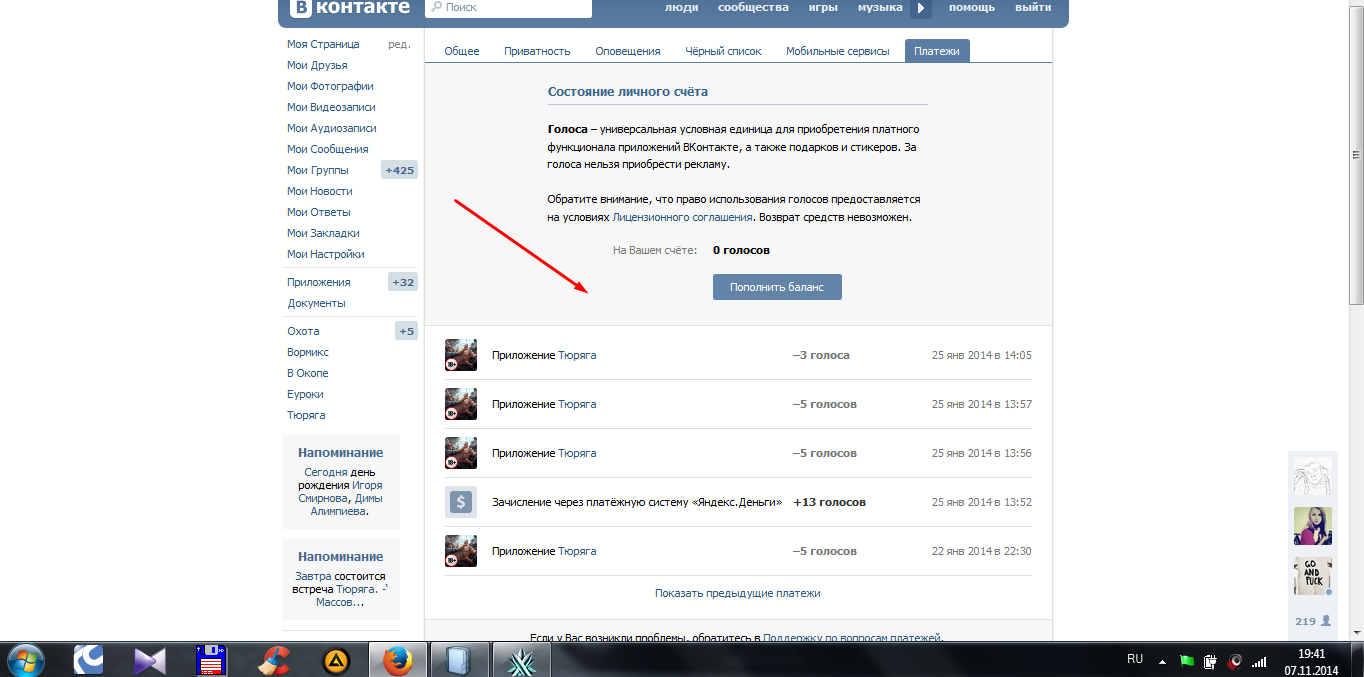
Task: Open музыка in top navigation
Action: (879, 8)
